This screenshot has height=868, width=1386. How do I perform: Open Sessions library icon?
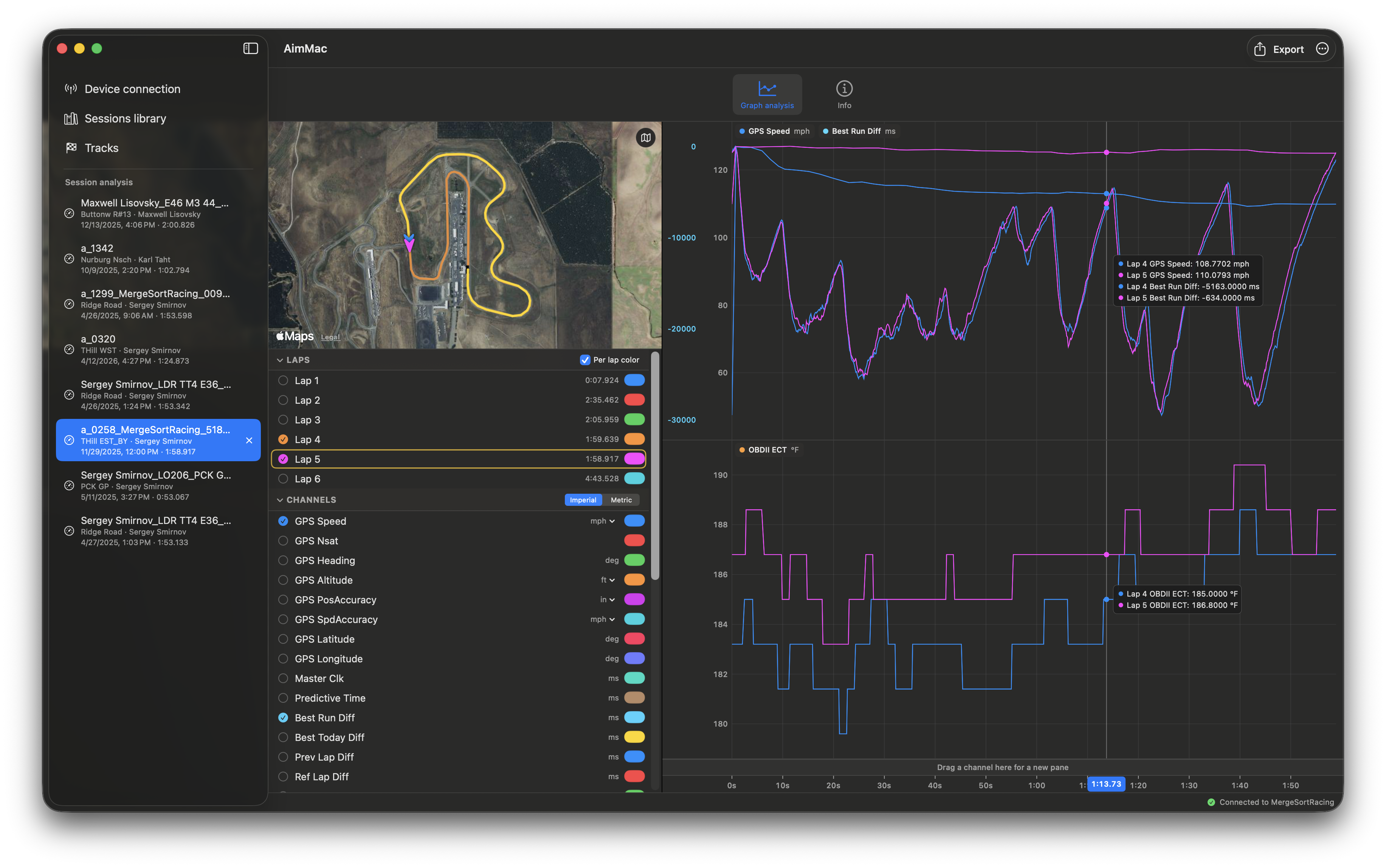pos(71,118)
